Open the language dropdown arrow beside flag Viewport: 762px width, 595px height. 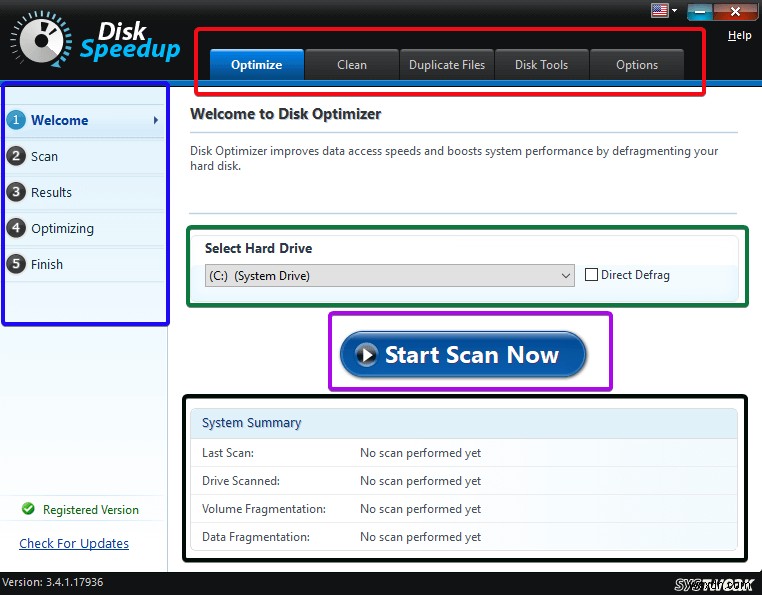point(674,10)
